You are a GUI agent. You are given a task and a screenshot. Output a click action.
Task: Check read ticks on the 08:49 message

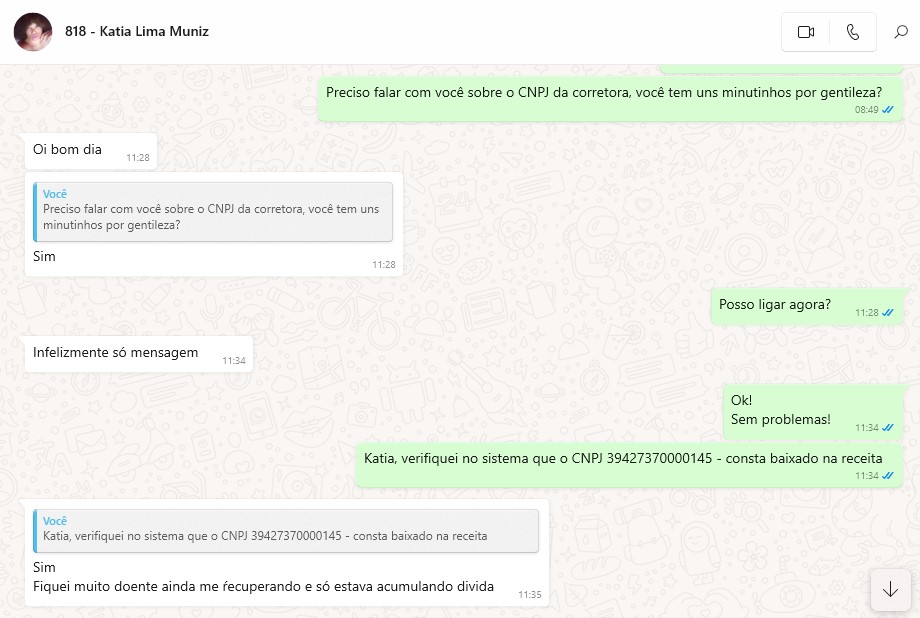coord(888,110)
